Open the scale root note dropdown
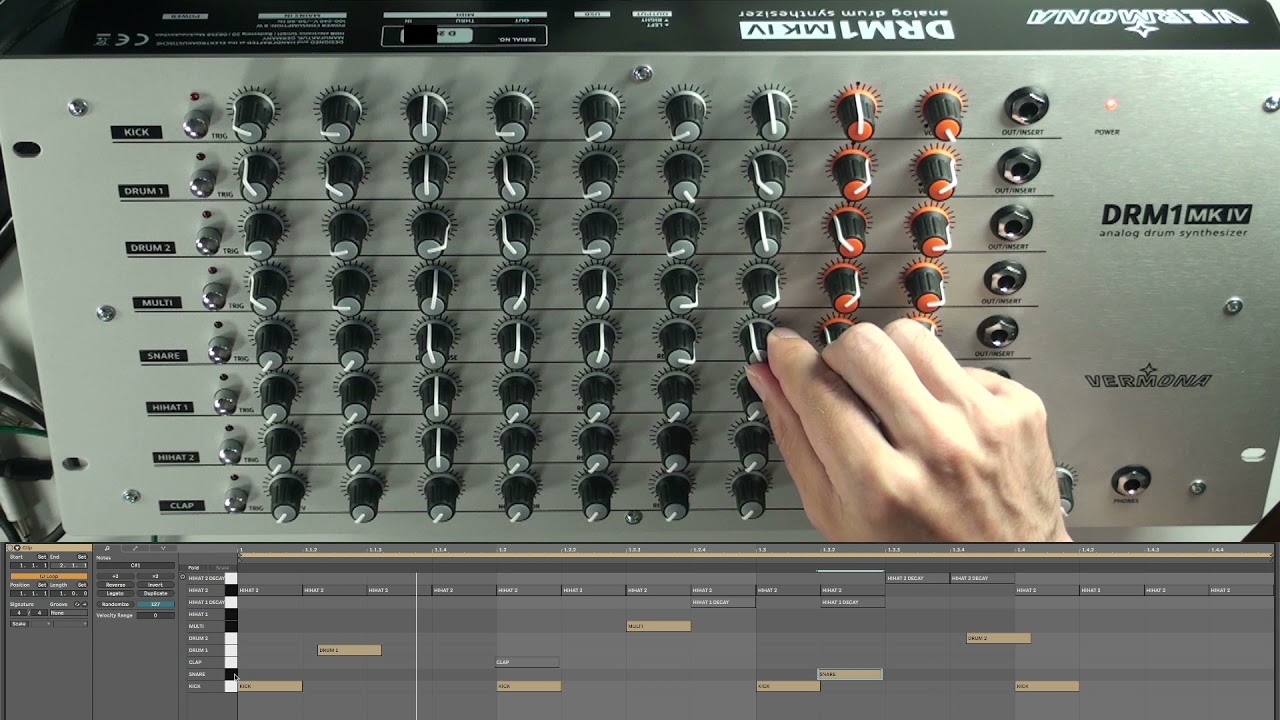Viewport: 1280px width, 720px height. point(41,624)
